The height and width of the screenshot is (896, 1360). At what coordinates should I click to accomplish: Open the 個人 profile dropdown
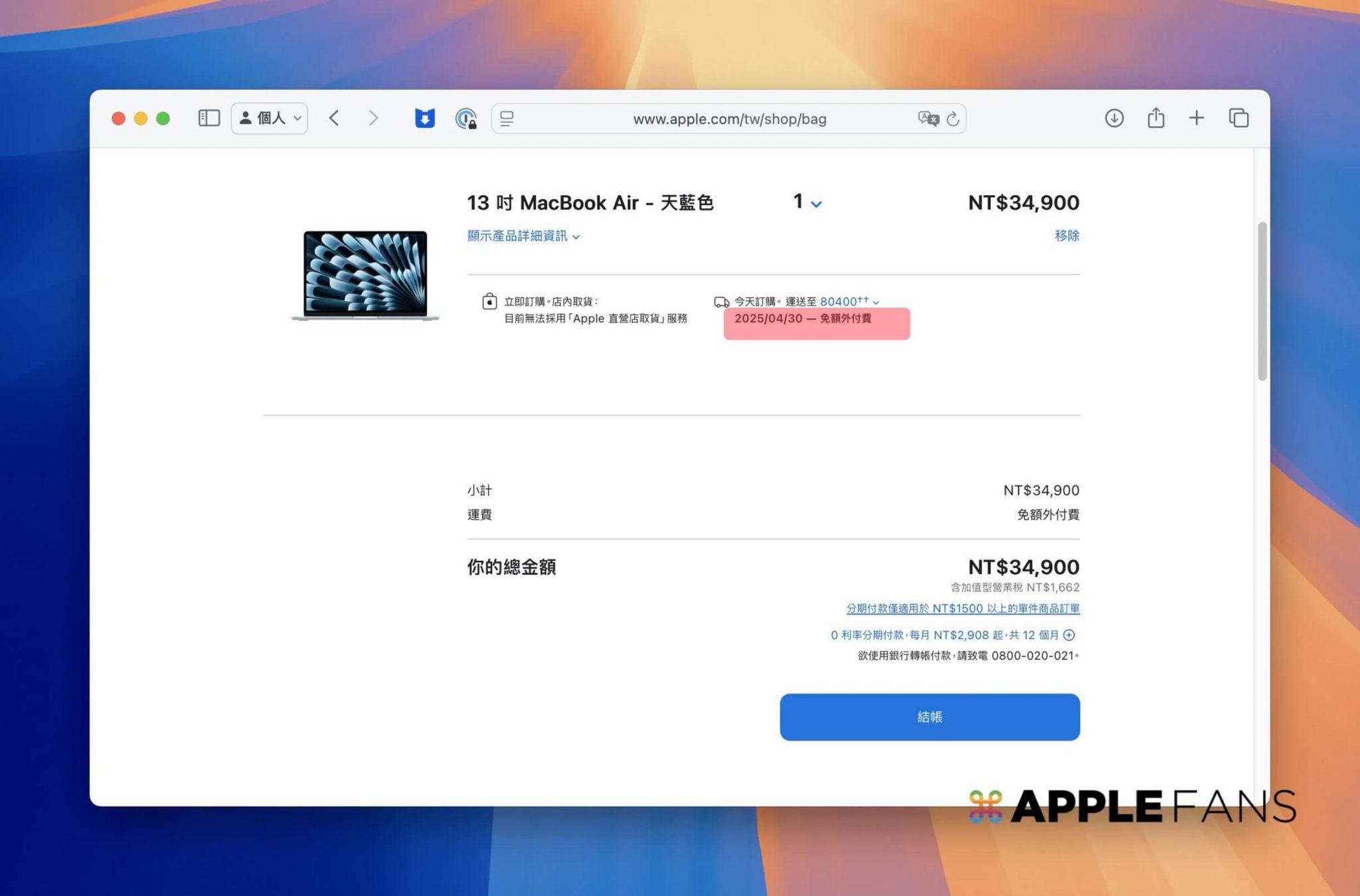coord(270,118)
